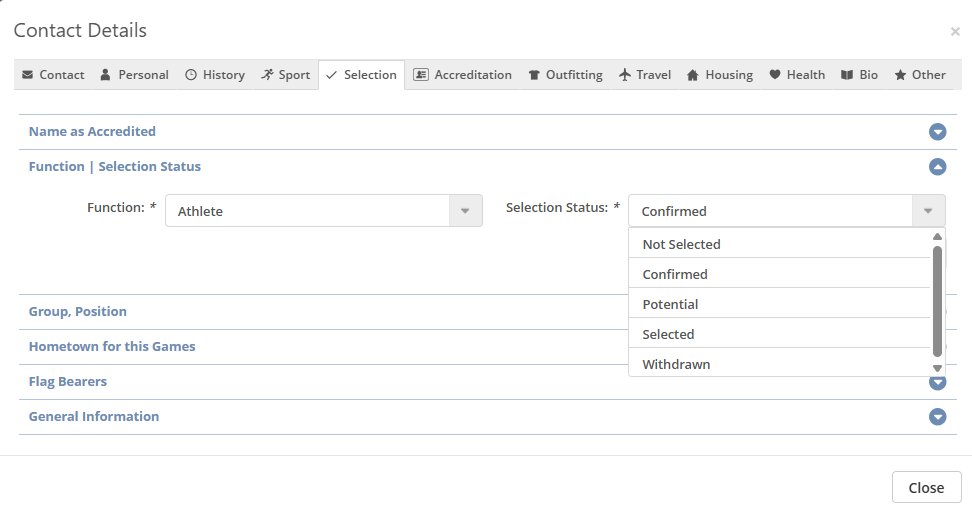Toggle the Selection Status dropdown arrow

[x=928, y=211]
